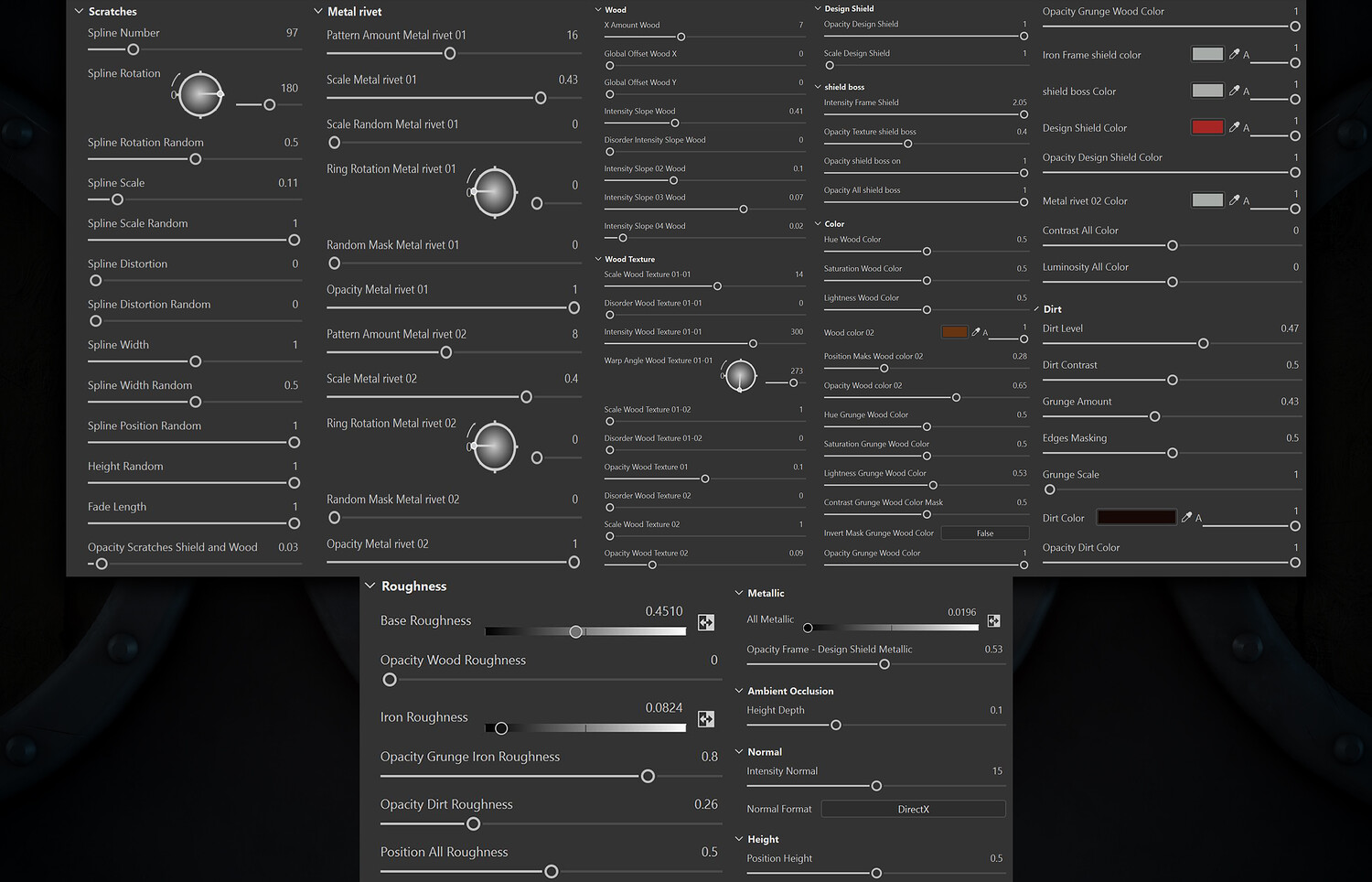
Task: Collapse the Ambient Occlusion group
Action: (739, 691)
